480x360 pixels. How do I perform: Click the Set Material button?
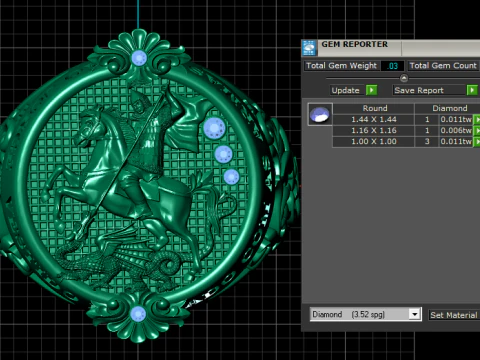[x=454, y=315]
